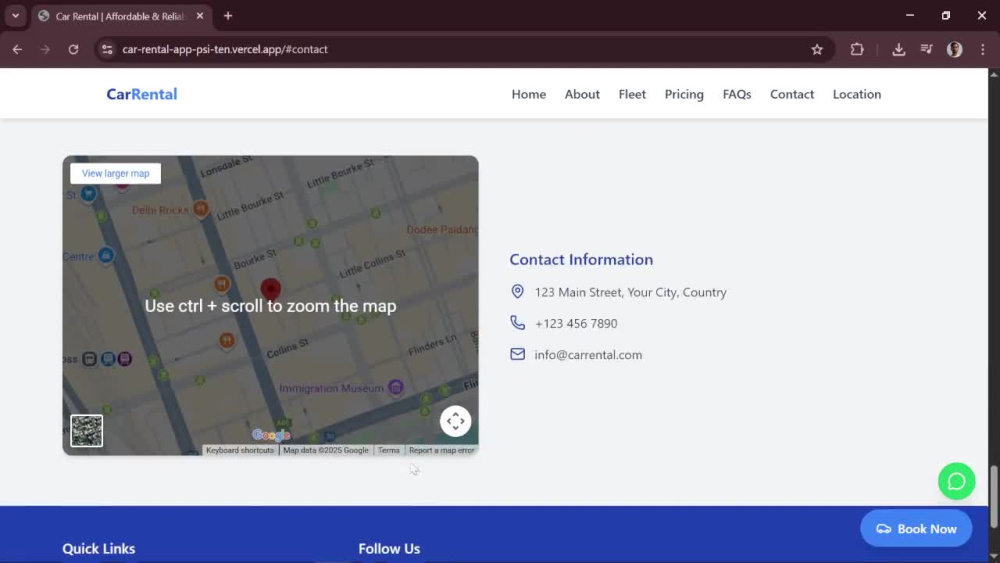Click the phone icon in Contact Information
The height and width of the screenshot is (563, 1000).
click(x=517, y=323)
